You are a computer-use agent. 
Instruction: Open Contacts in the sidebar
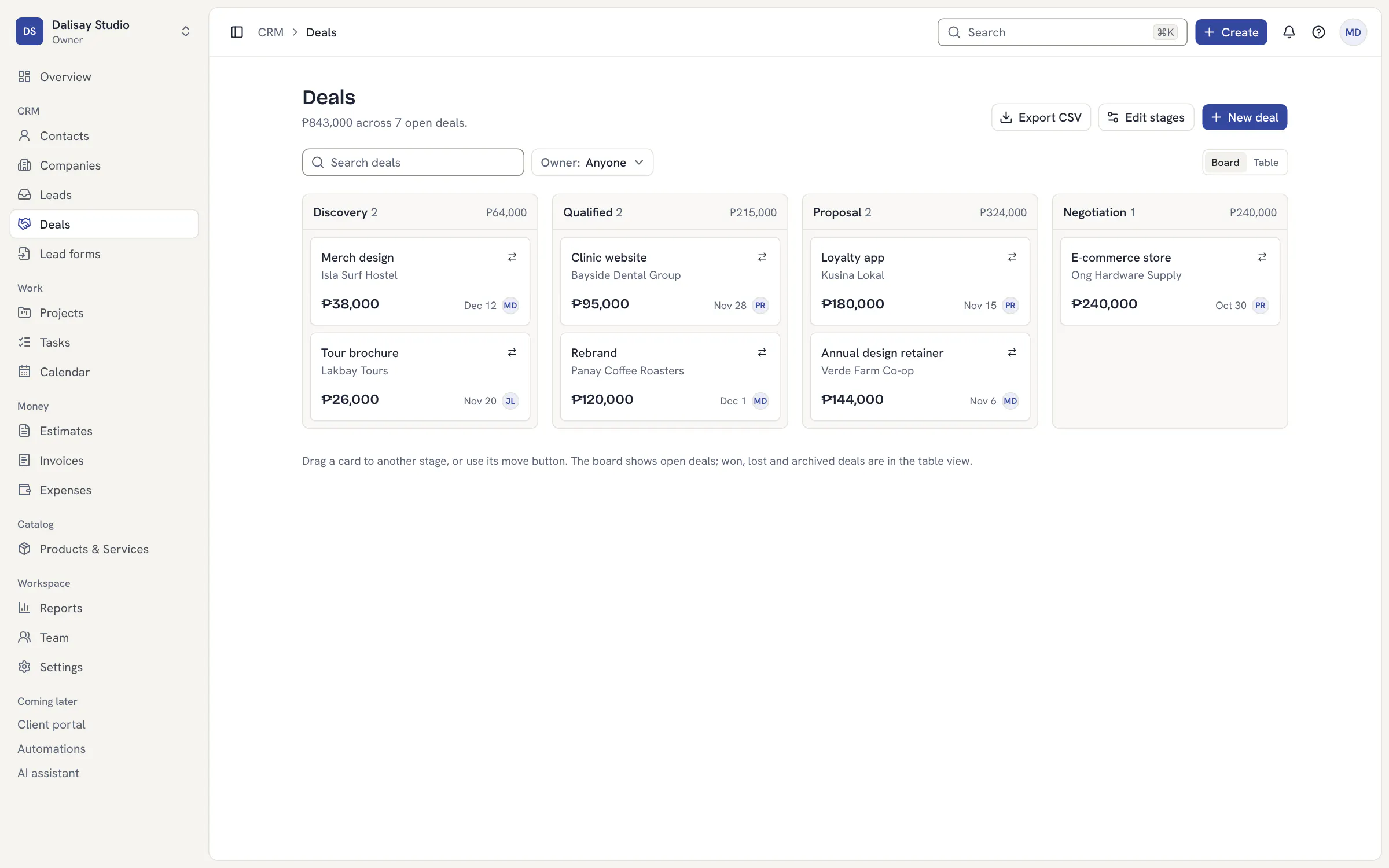pos(104,136)
